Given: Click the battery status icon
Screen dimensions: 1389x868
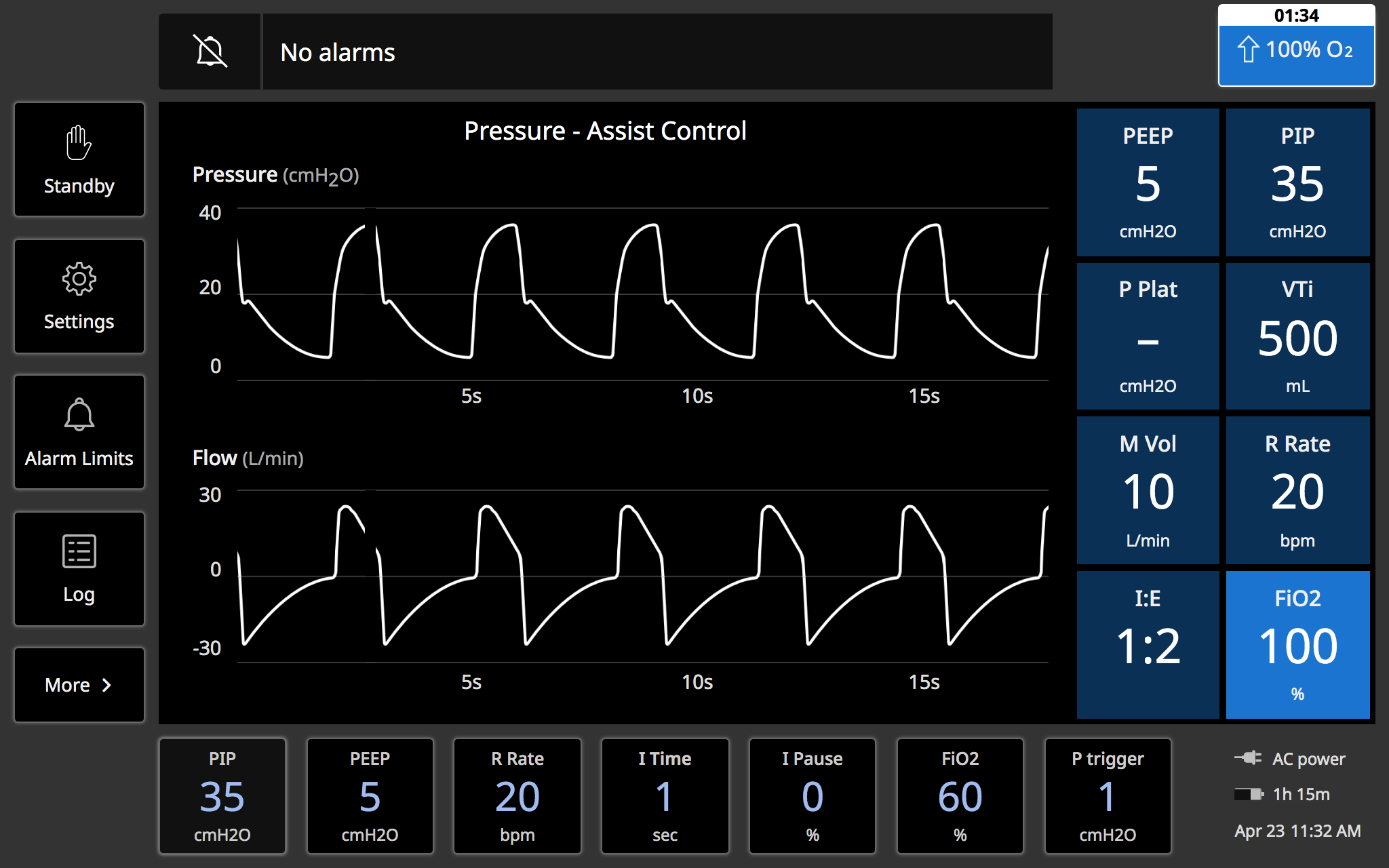Looking at the screenshot, I should (1248, 794).
